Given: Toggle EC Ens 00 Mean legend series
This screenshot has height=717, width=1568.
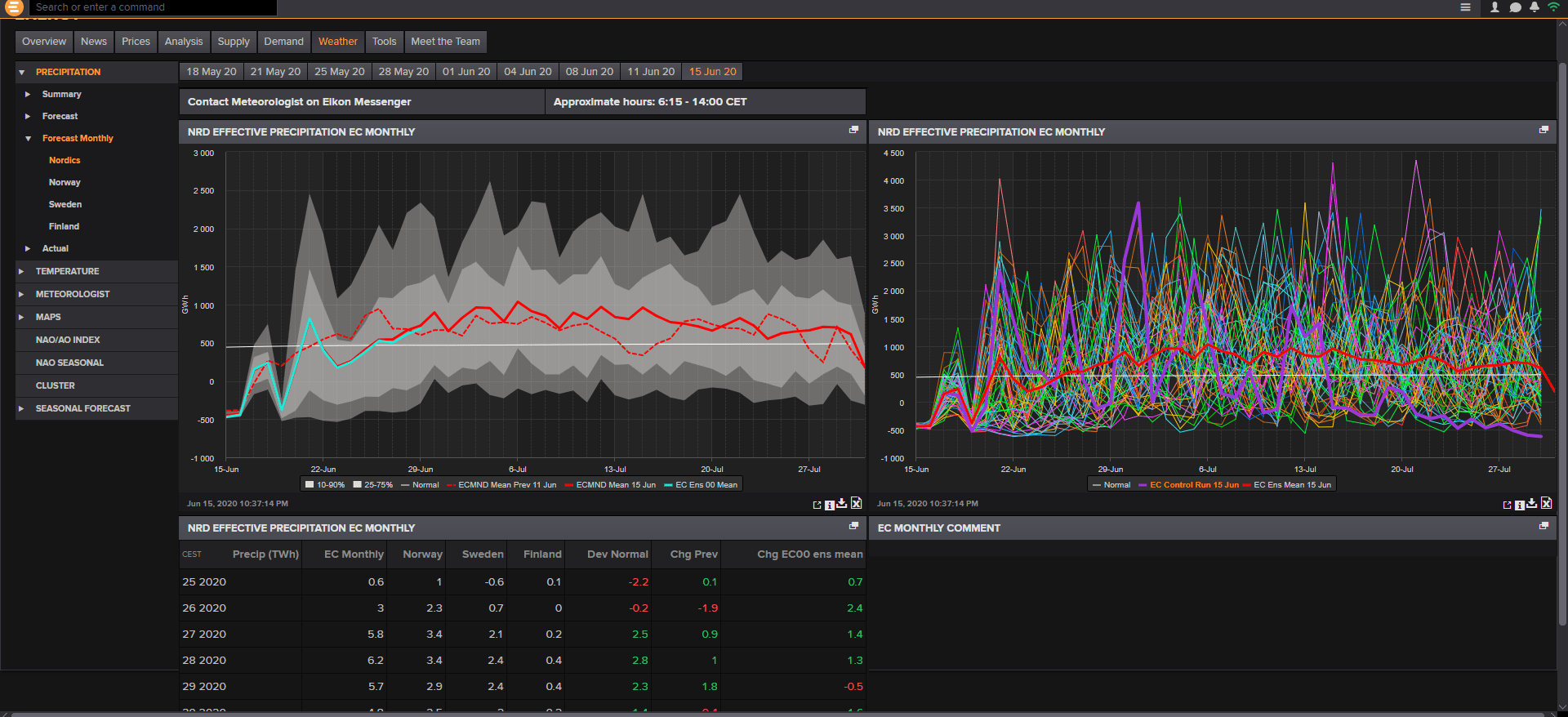Looking at the screenshot, I should click(701, 484).
